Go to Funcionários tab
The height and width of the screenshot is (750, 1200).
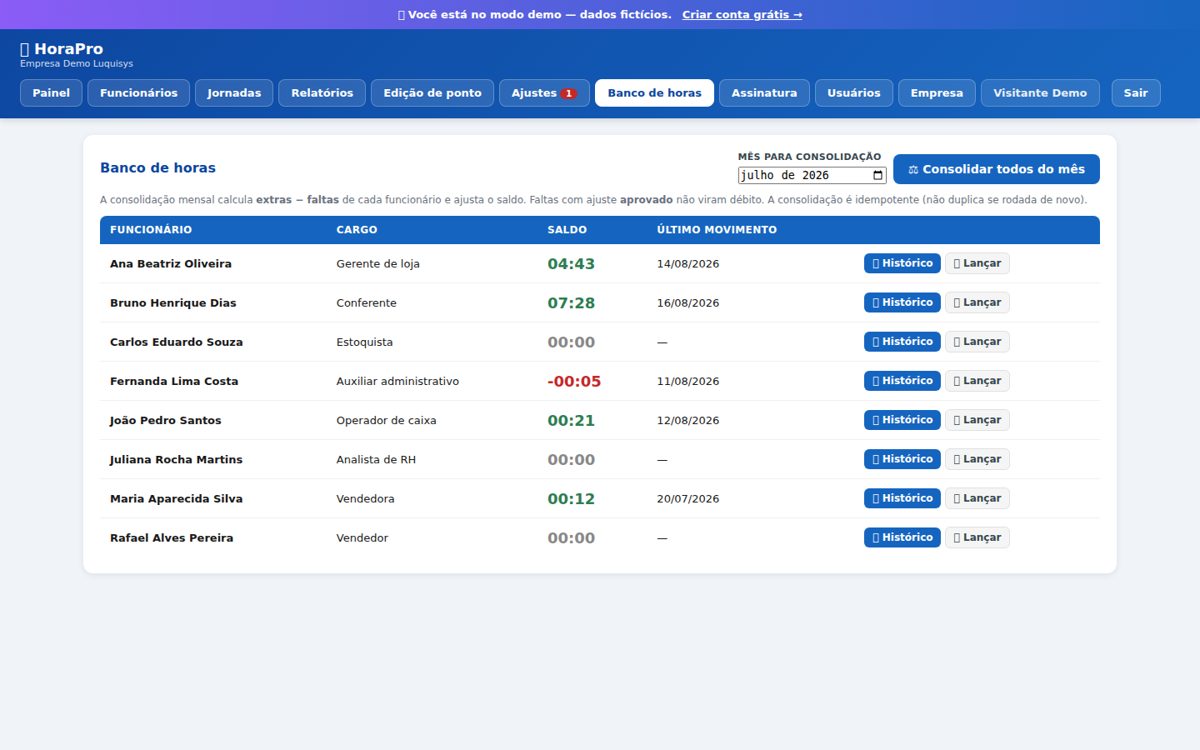point(139,93)
